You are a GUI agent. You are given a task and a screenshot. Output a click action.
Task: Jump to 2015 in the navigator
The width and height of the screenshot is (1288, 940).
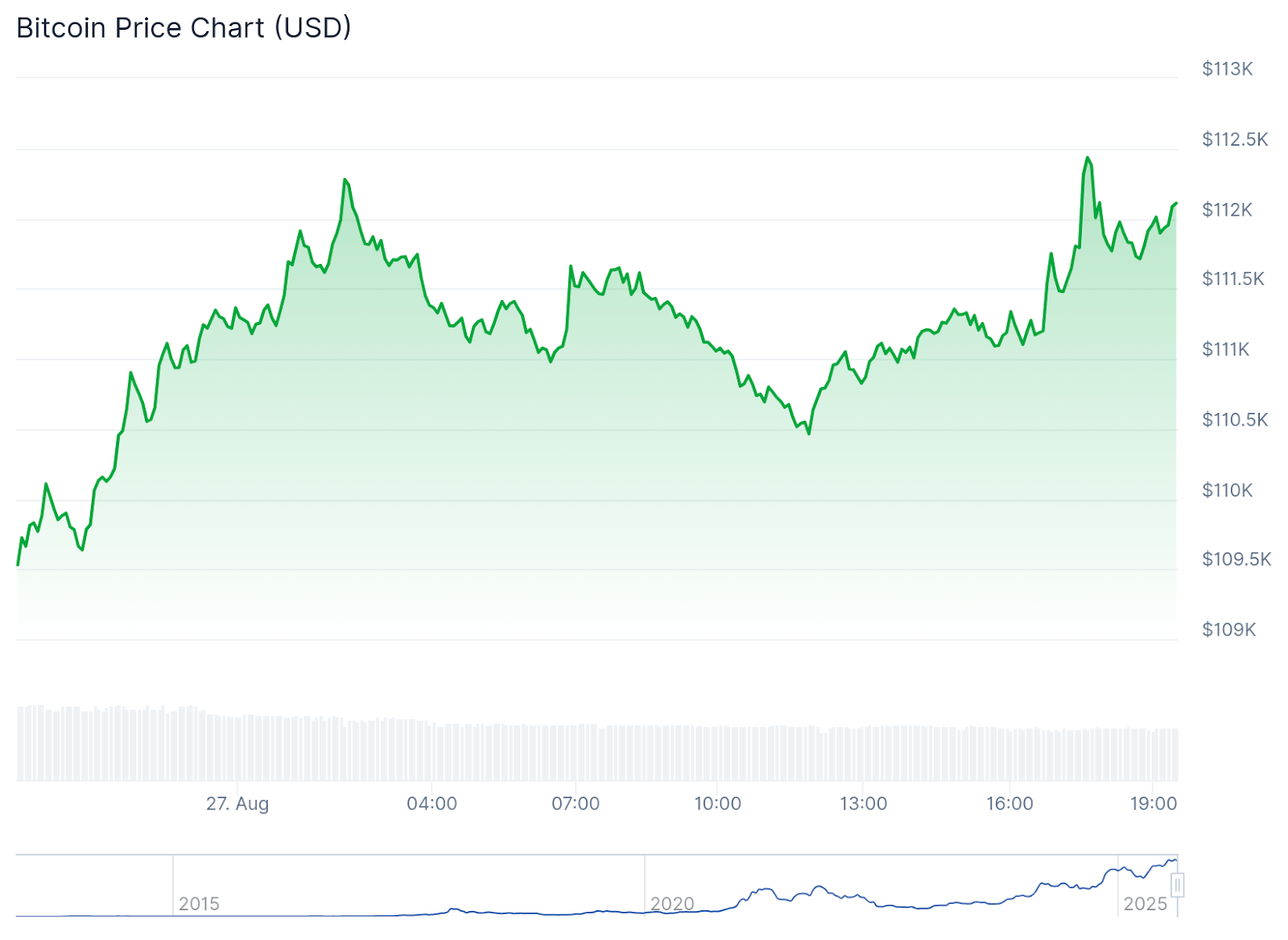coord(199,904)
